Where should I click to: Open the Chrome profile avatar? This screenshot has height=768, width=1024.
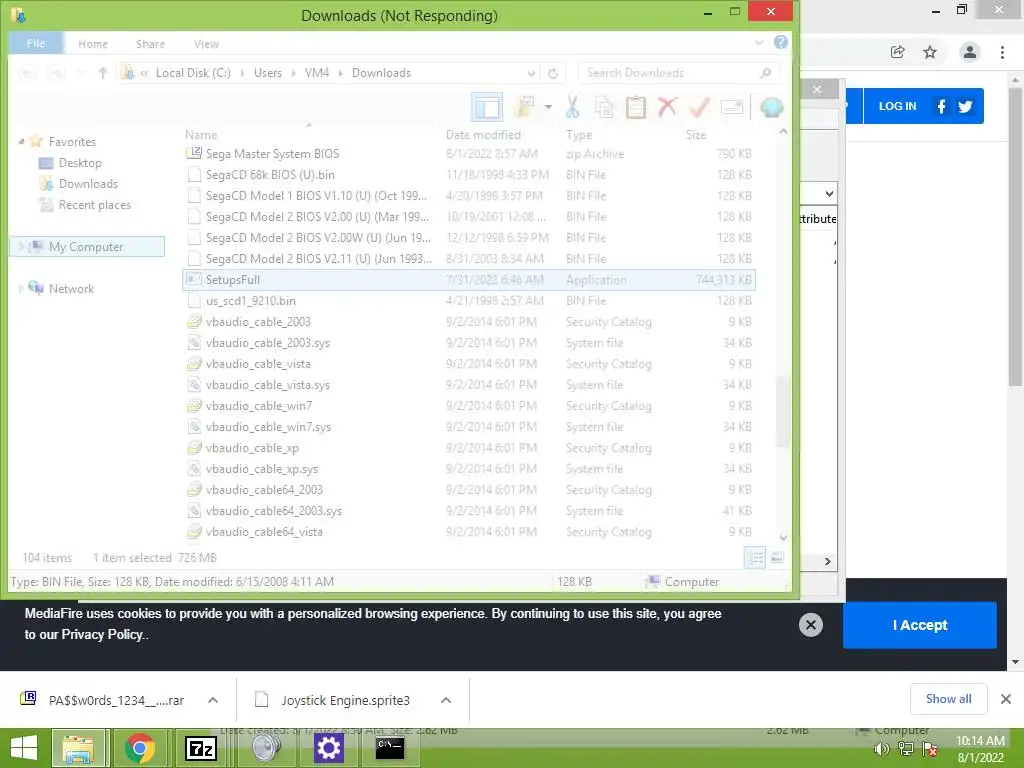pyautogui.click(x=970, y=52)
